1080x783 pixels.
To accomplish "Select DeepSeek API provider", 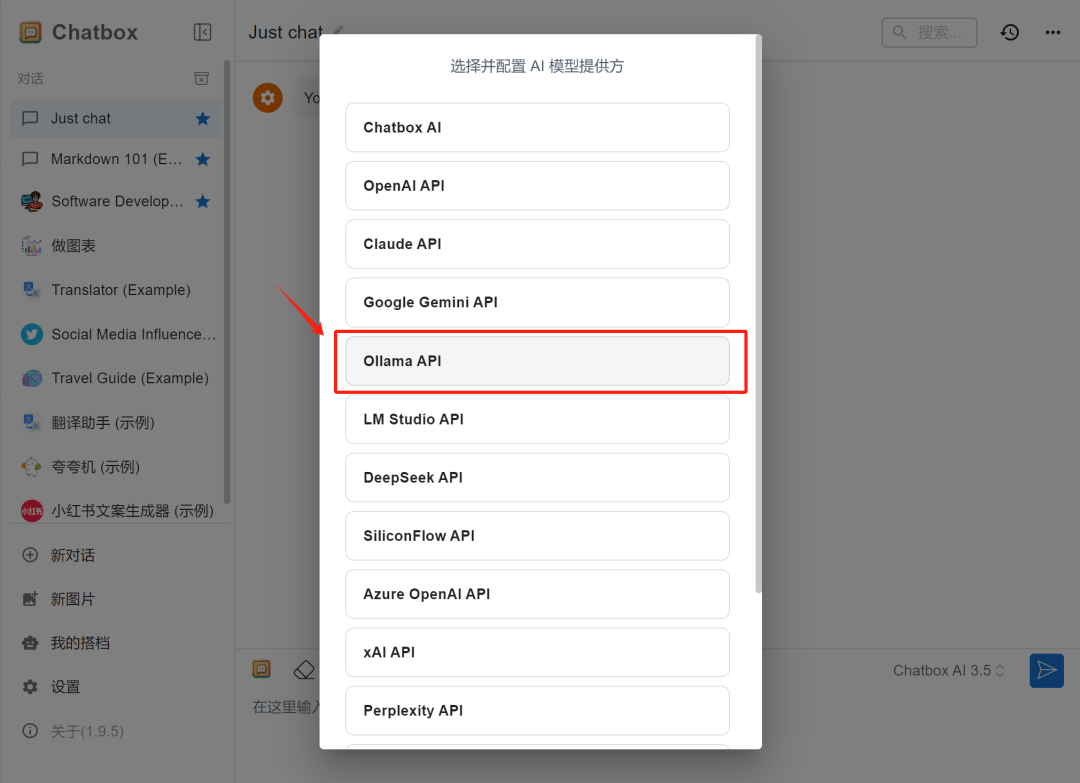I will click(x=537, y=477).
